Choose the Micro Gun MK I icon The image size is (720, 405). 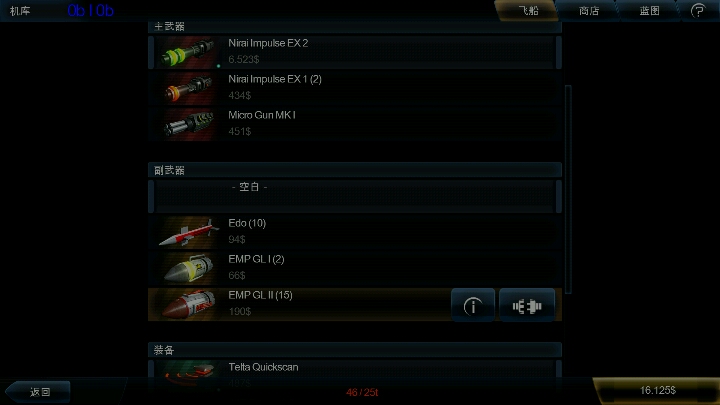187,124
